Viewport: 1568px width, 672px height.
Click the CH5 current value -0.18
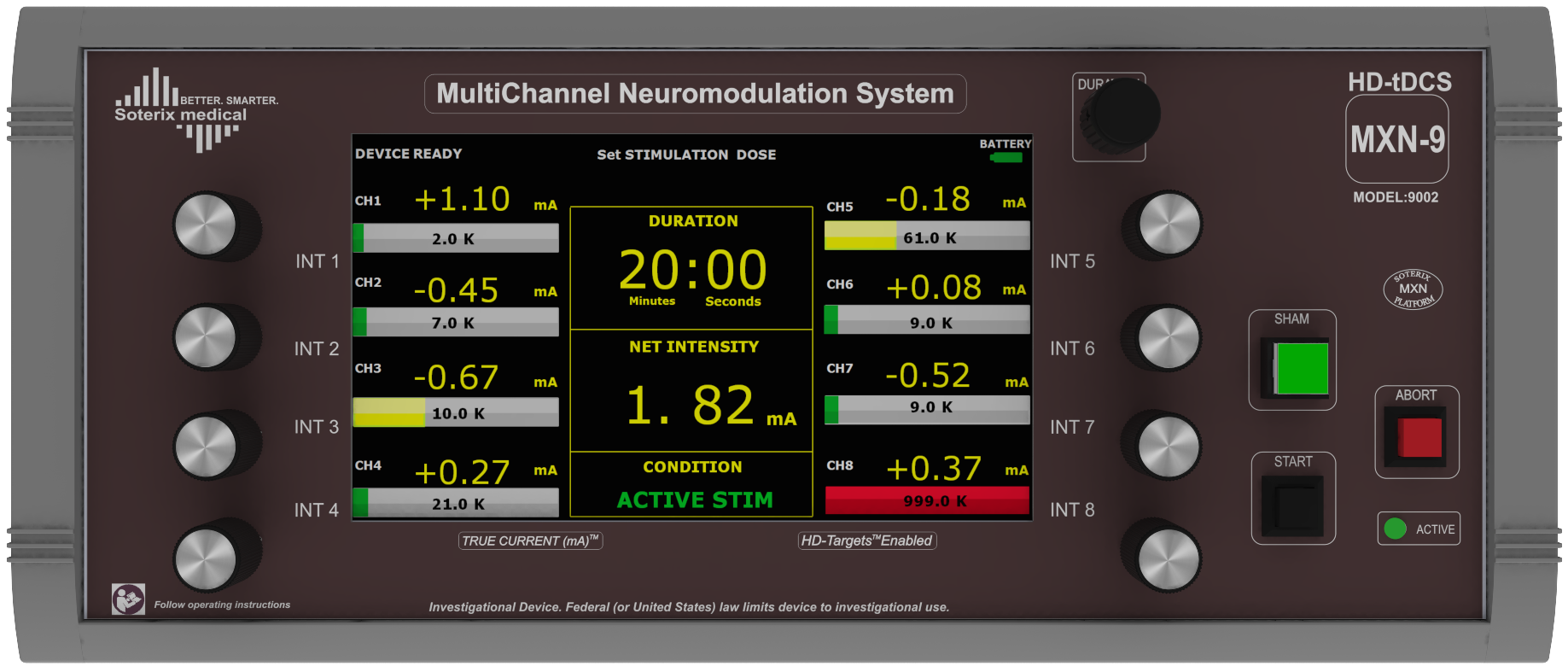click(928, 199)
